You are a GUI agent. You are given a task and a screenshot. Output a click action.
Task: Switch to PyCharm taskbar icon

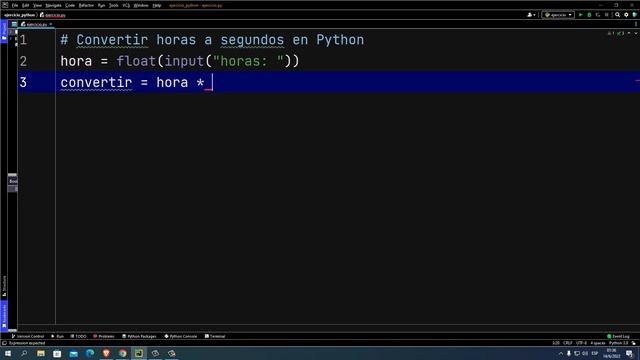tap(139, 353)
